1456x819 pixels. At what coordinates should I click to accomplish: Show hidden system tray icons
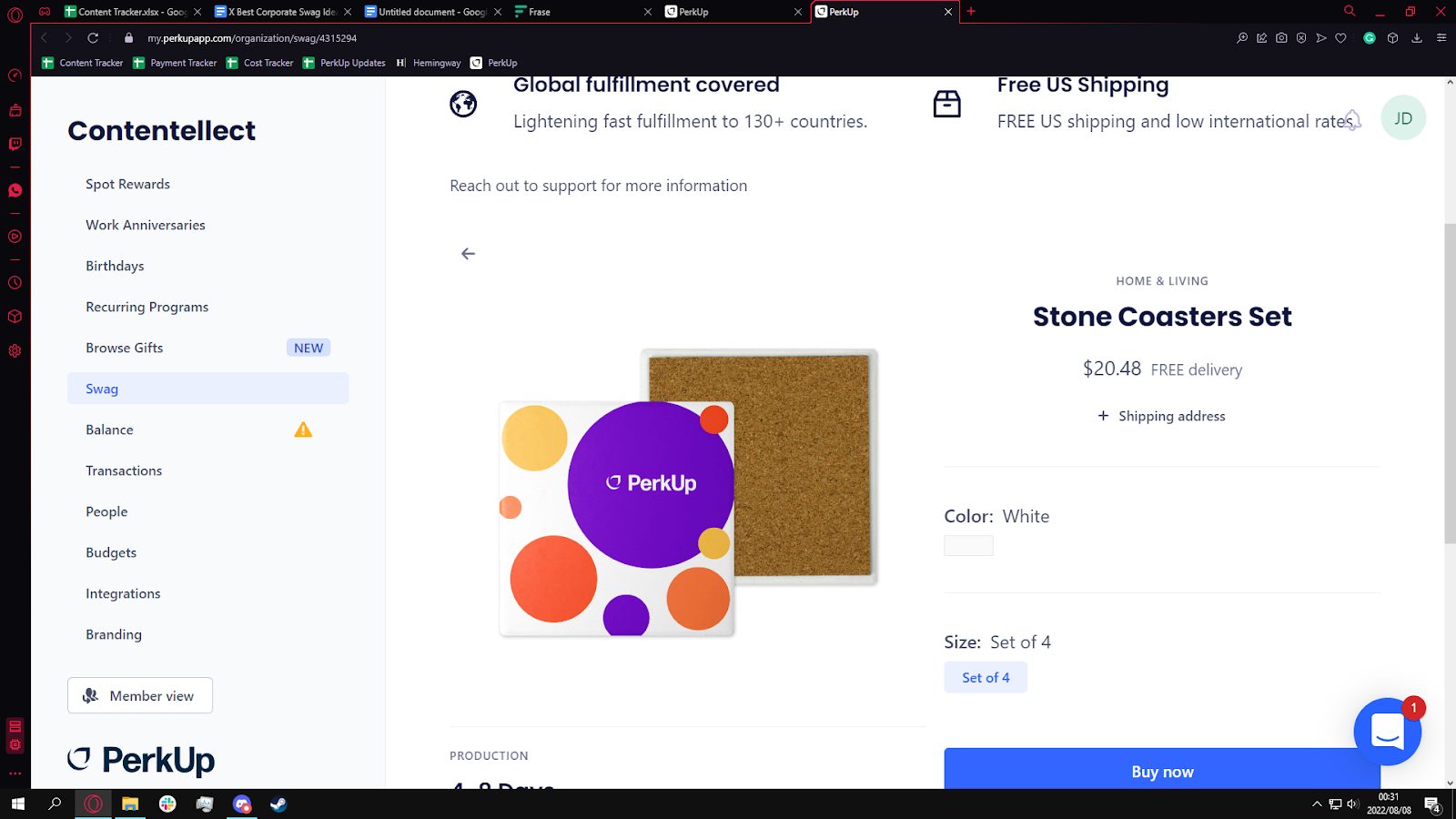(x=1317, y=804)
